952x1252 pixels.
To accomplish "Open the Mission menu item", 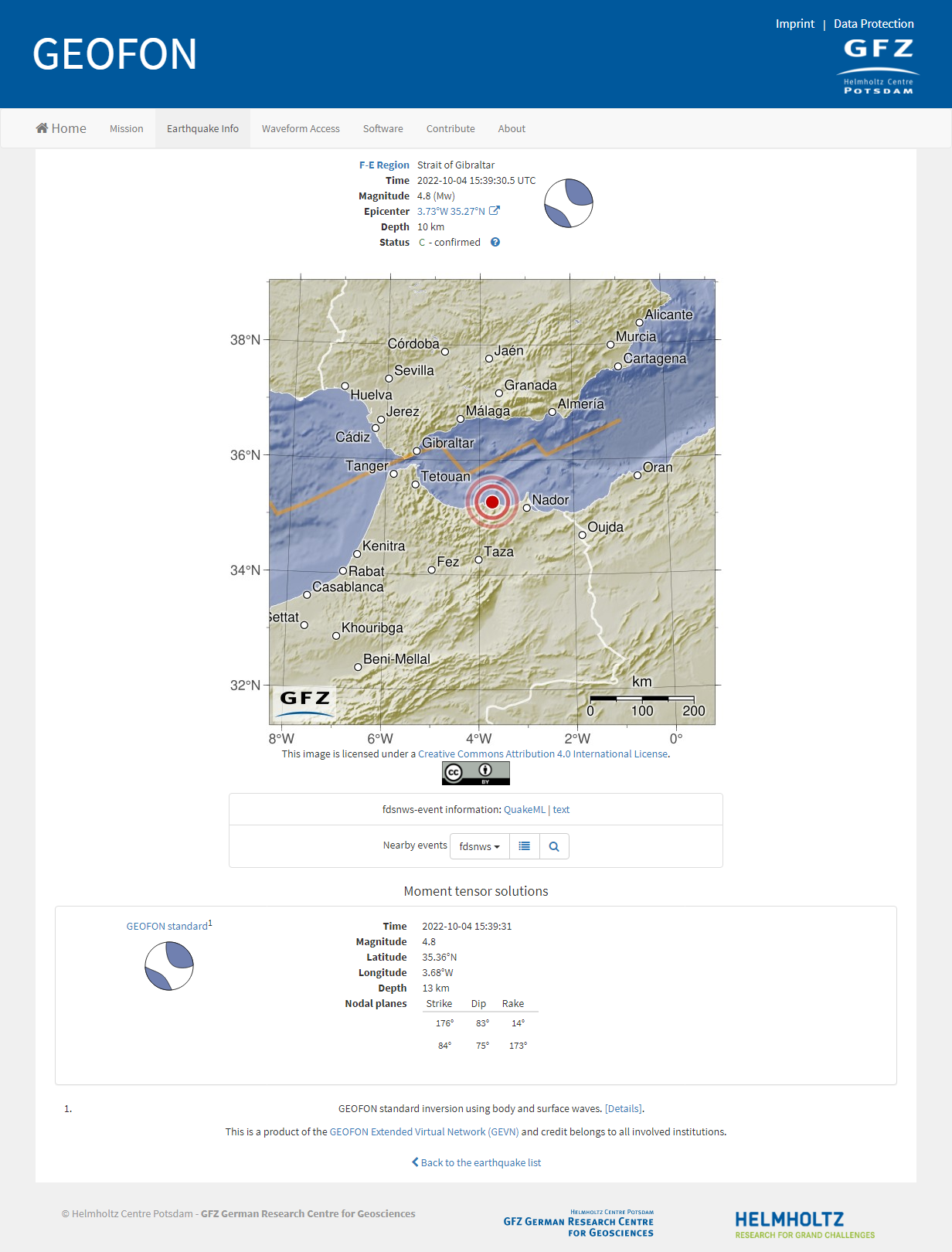I will (x=127, y=128).
